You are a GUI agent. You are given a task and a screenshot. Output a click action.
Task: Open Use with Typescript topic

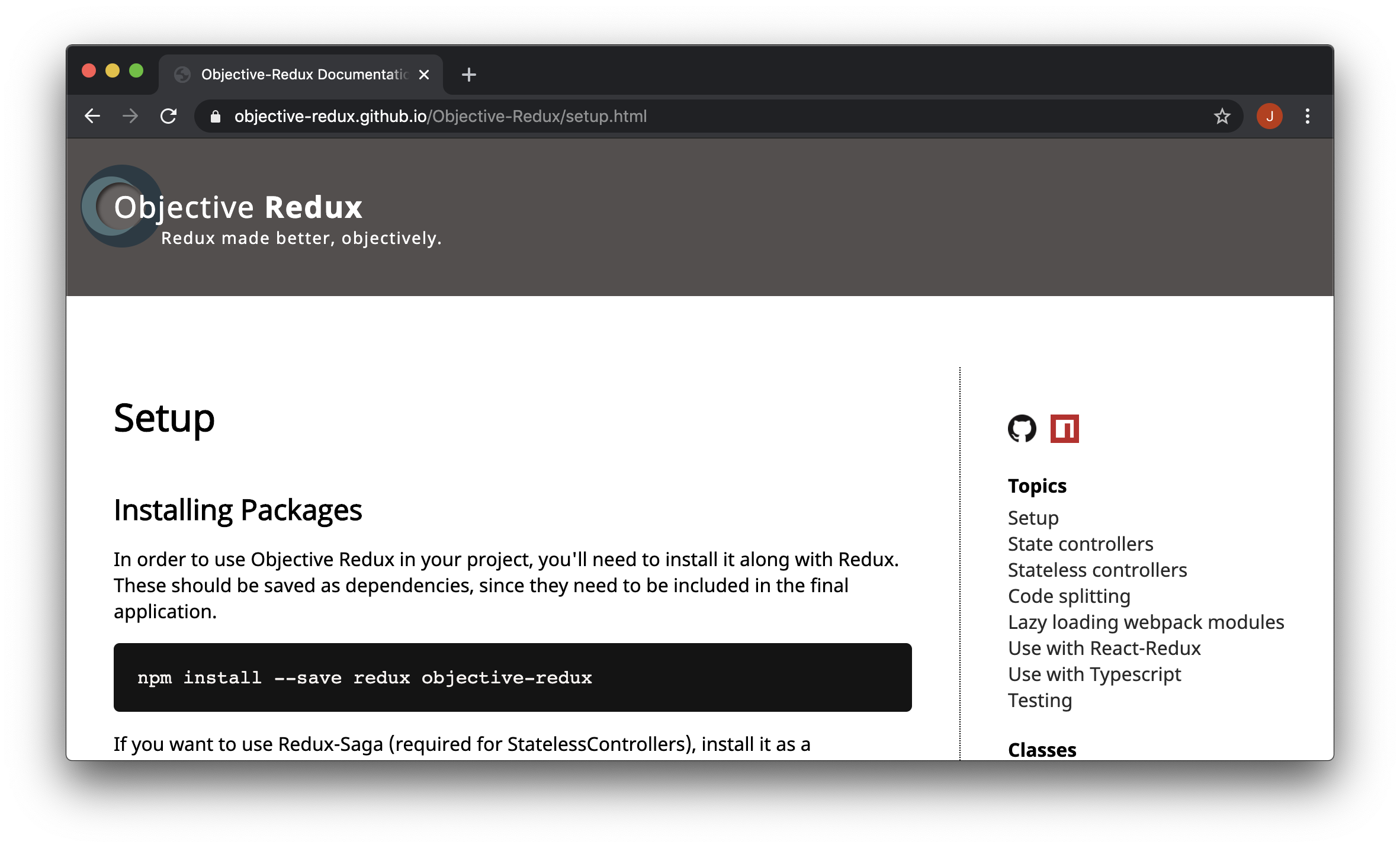pyautogui.click(x=1094, y=674)
